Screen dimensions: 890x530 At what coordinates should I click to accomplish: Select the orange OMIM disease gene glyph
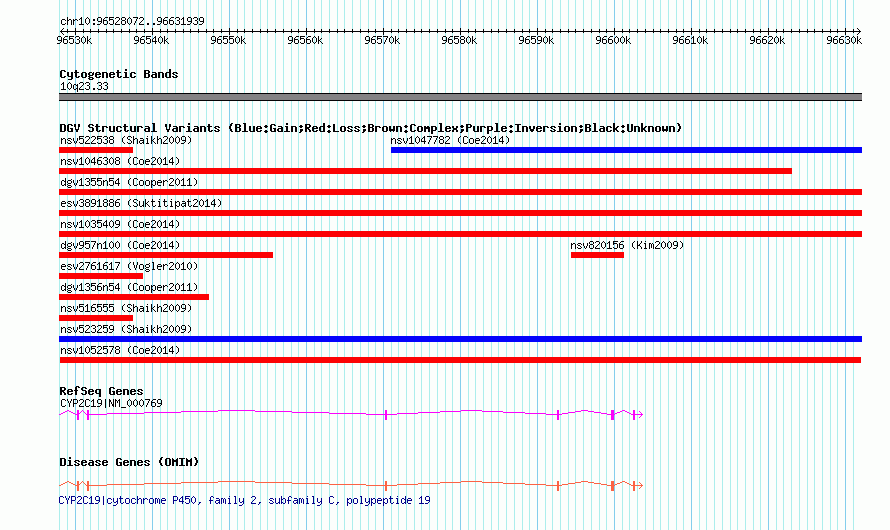coord(351,485)
